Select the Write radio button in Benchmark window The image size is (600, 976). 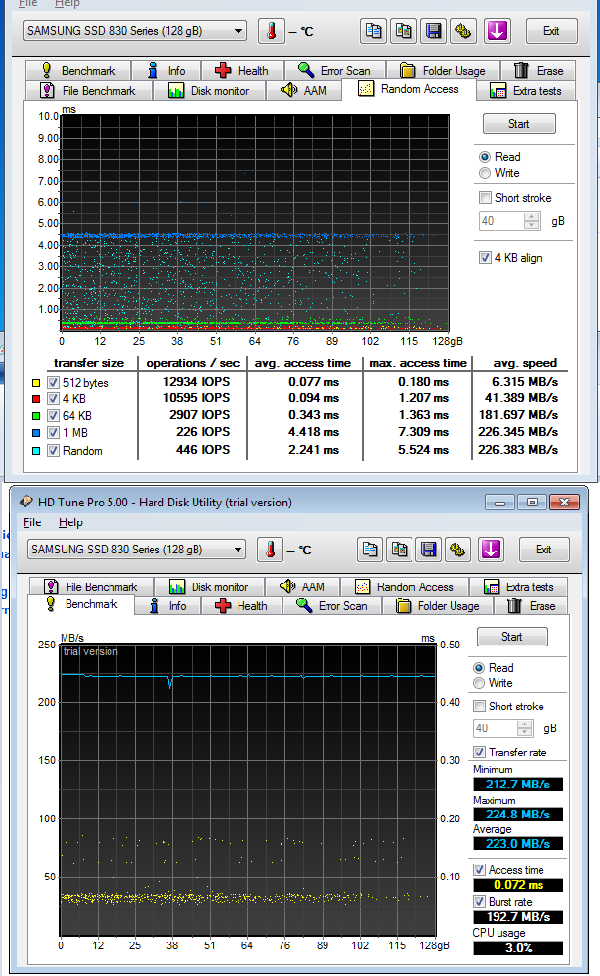[480, 683]
